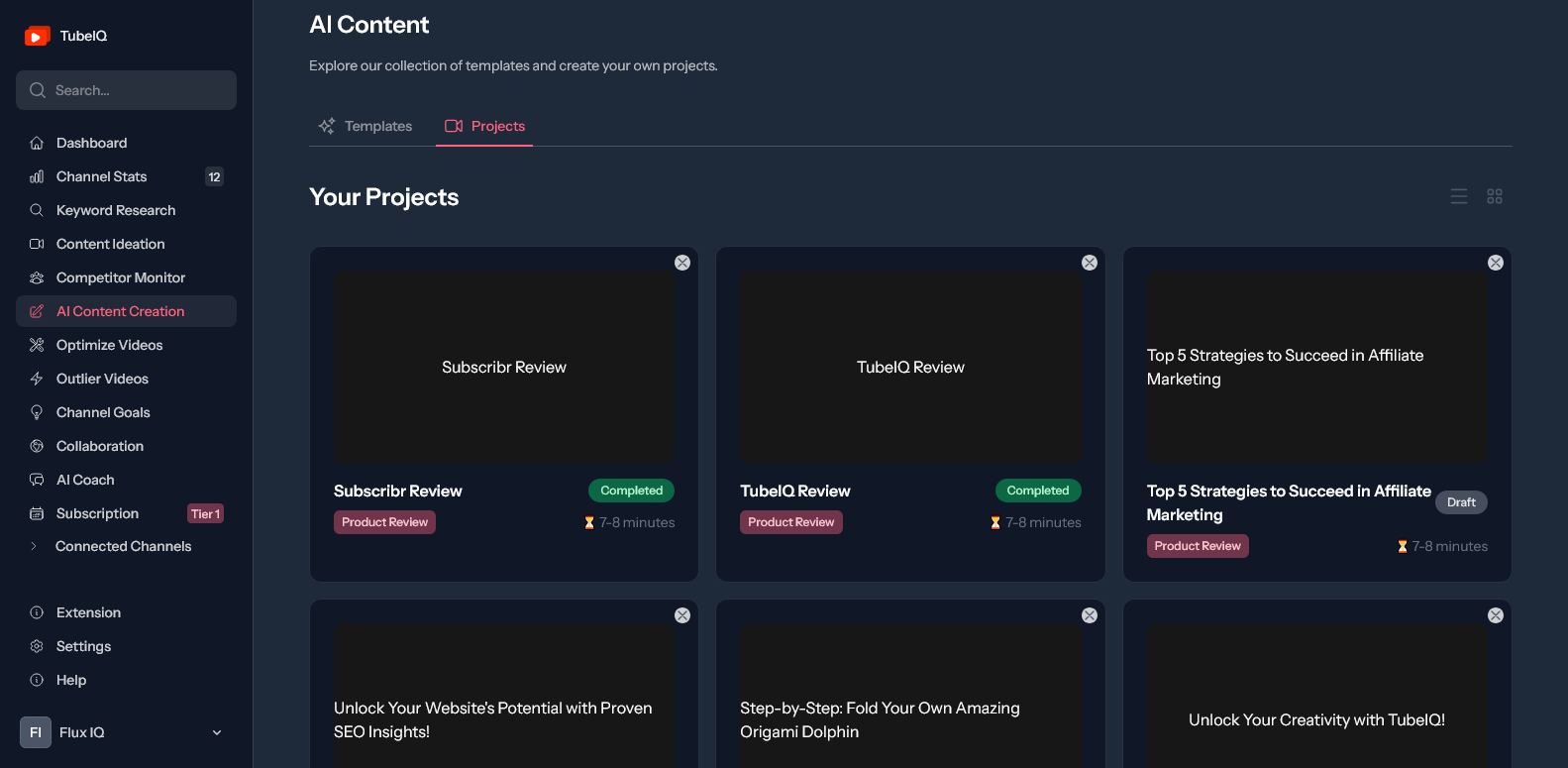Open the SEO Insights project thumbnail
The width and height of the screenshot is (1568, 768).
[504, 696]
